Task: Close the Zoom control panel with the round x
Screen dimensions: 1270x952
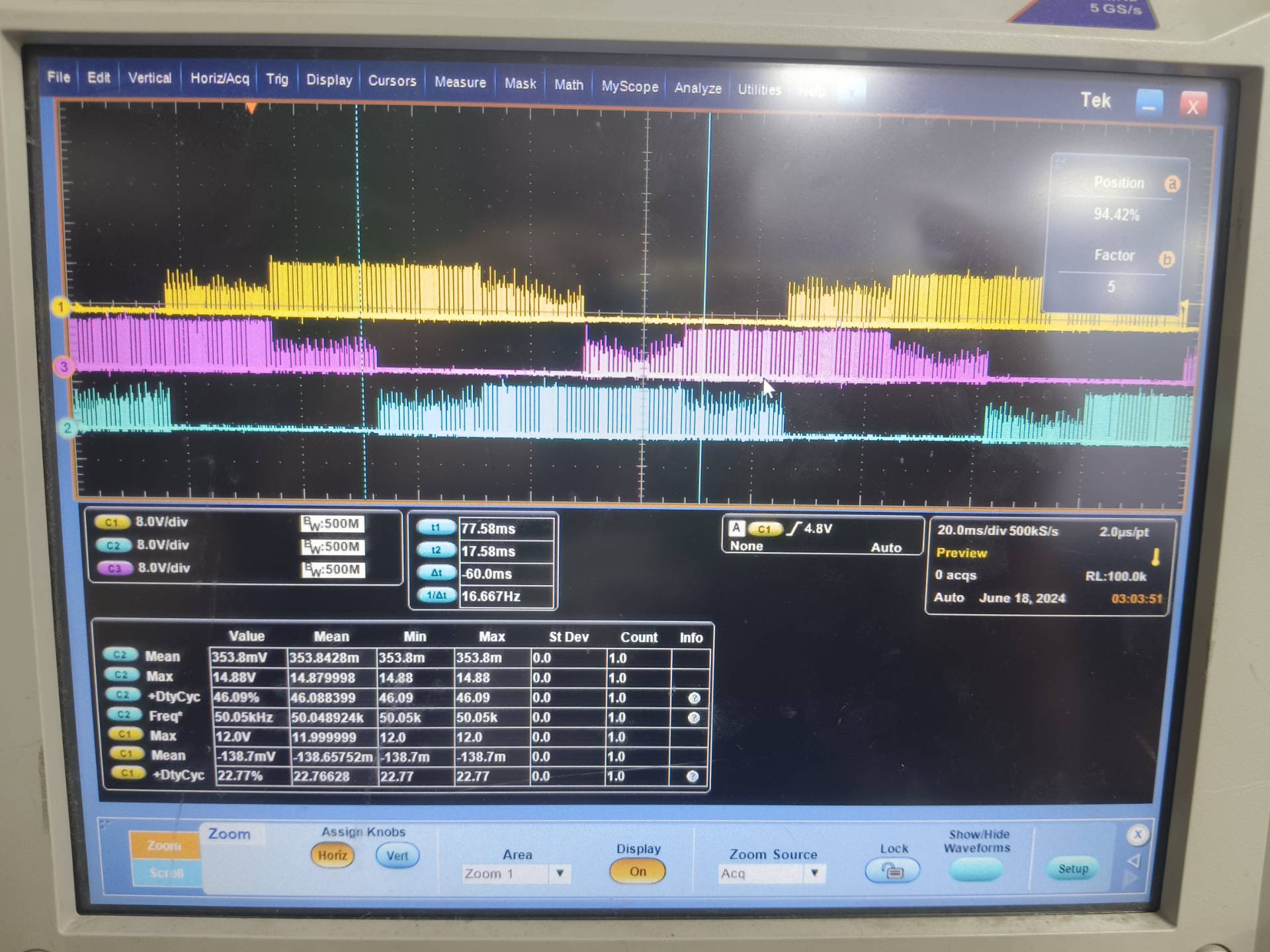Action: click(x=1138, y=834)
